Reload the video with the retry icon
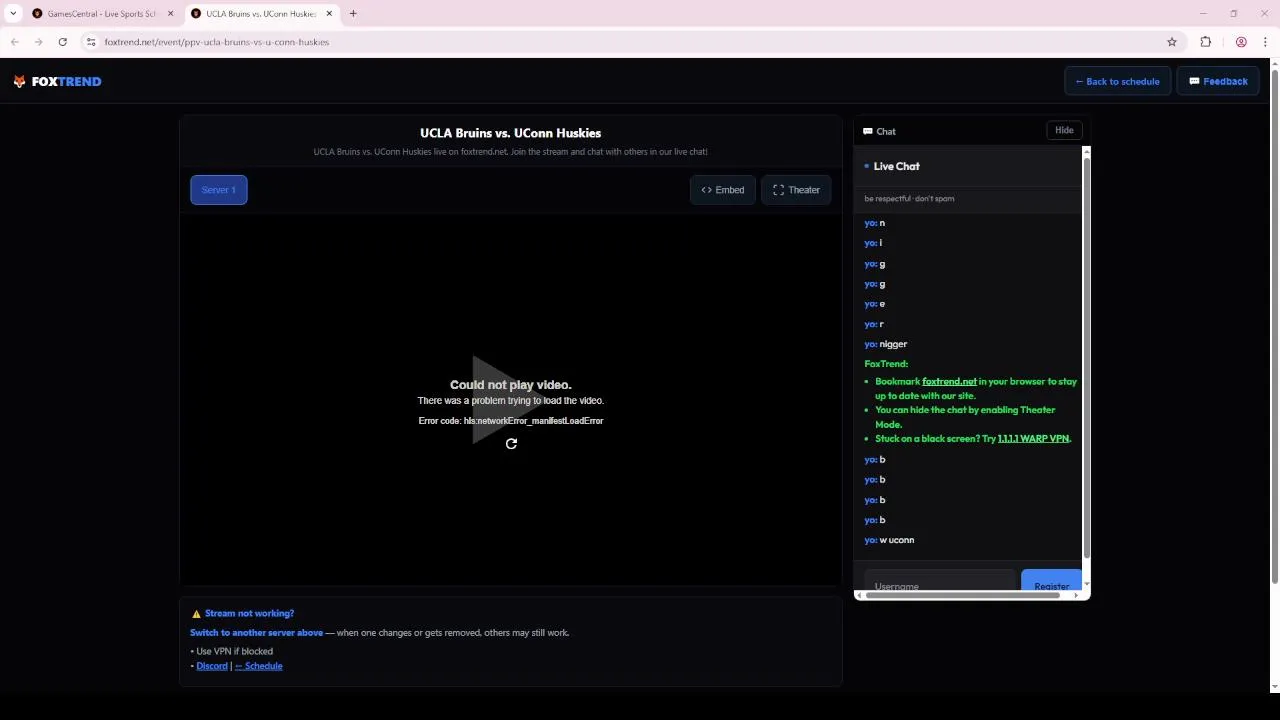This screenshot has width=1280, height=720. 511,444
